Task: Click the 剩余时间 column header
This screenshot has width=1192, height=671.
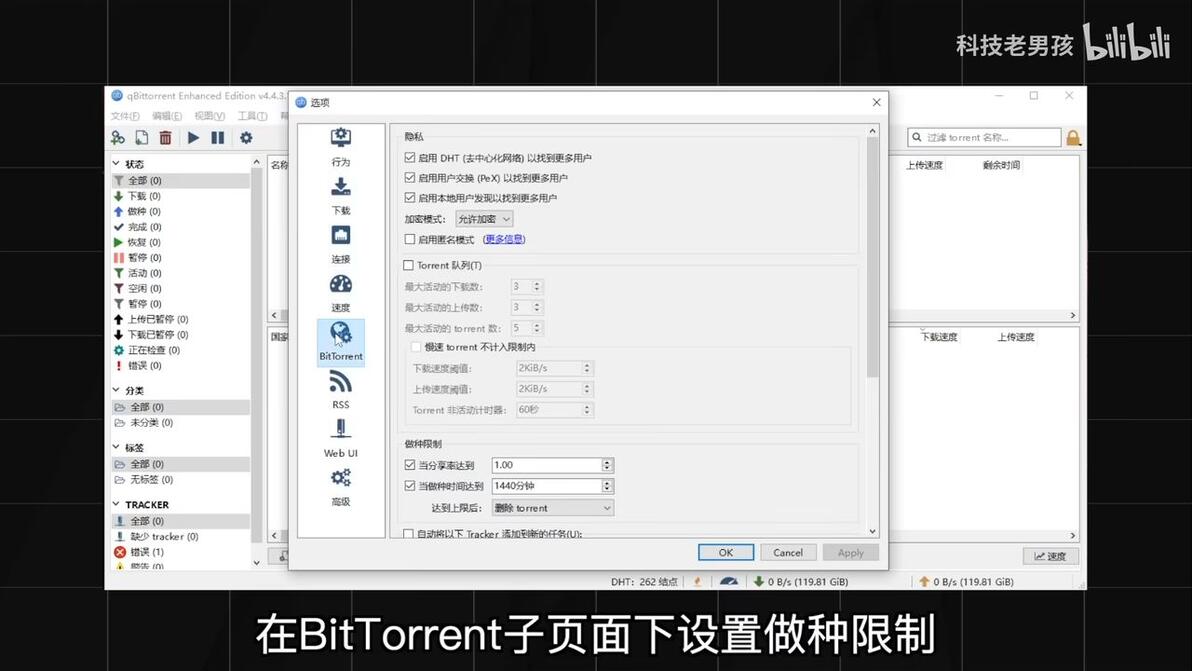Action: pos(1001,165)
